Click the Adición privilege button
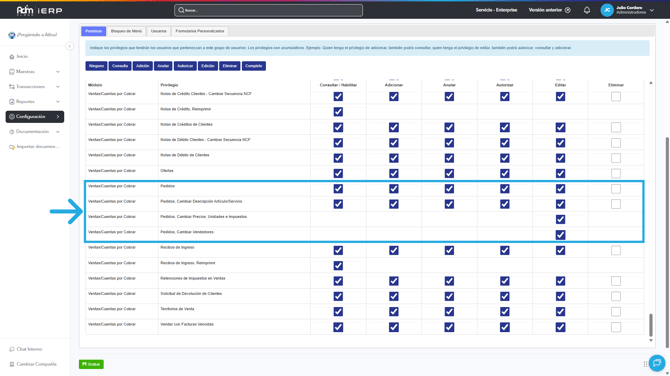This screenshot has width=670, height=376. point(142,66)
